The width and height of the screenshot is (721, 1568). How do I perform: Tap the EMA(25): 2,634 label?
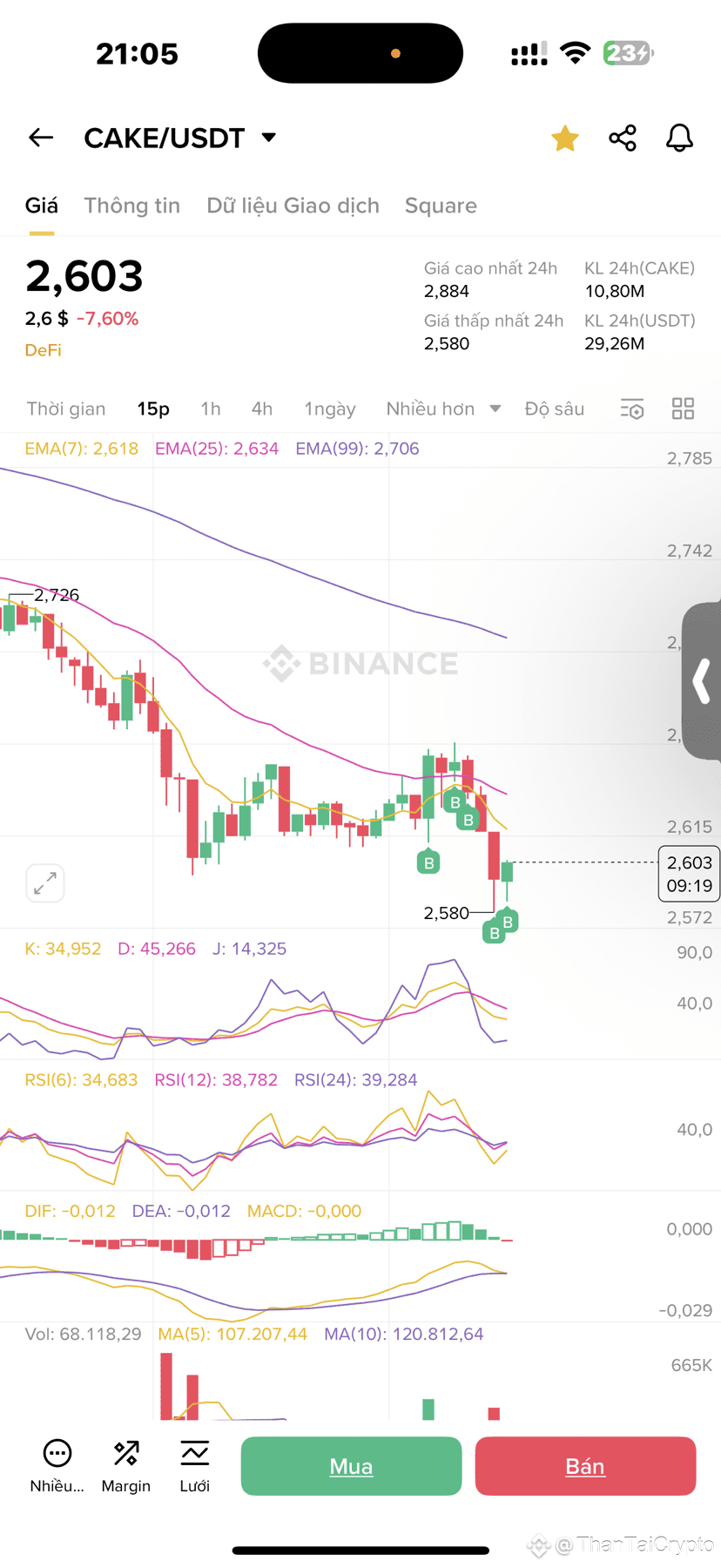point(217,449)
